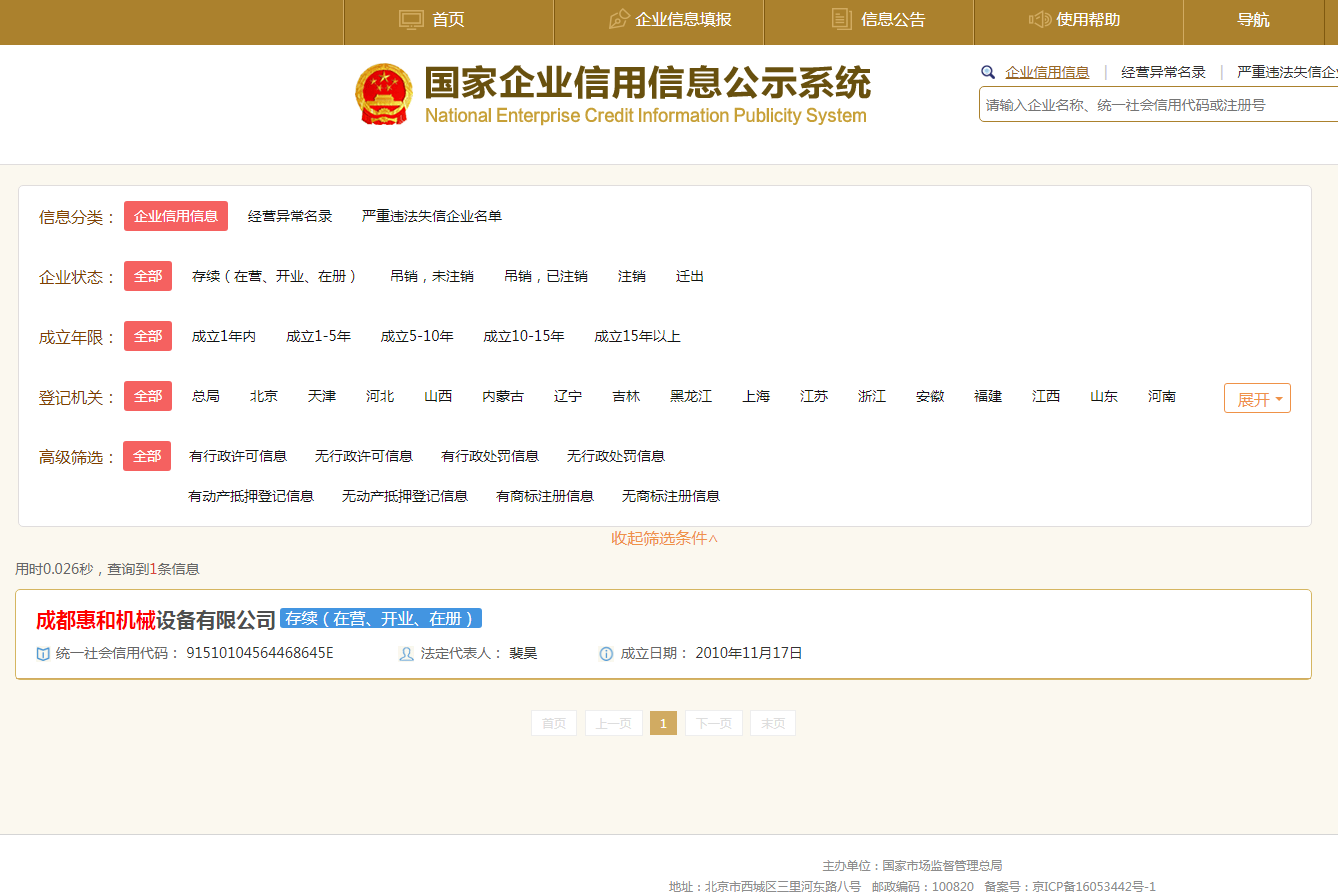
Task: Choose 黑龙江 registration authority
Action: coord(691,396)
